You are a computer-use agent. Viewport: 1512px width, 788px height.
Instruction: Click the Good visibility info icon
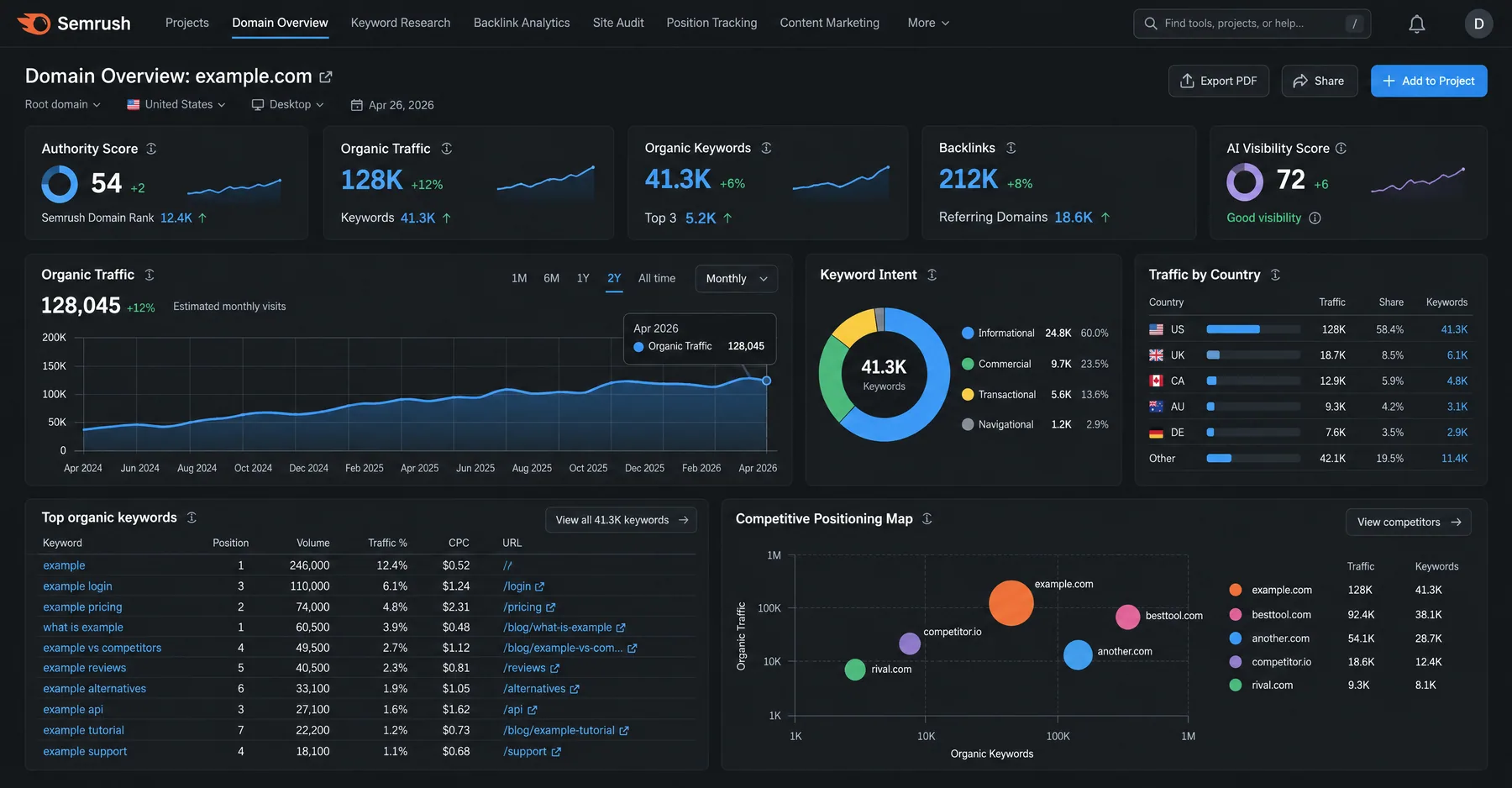tap(1315, 218)
